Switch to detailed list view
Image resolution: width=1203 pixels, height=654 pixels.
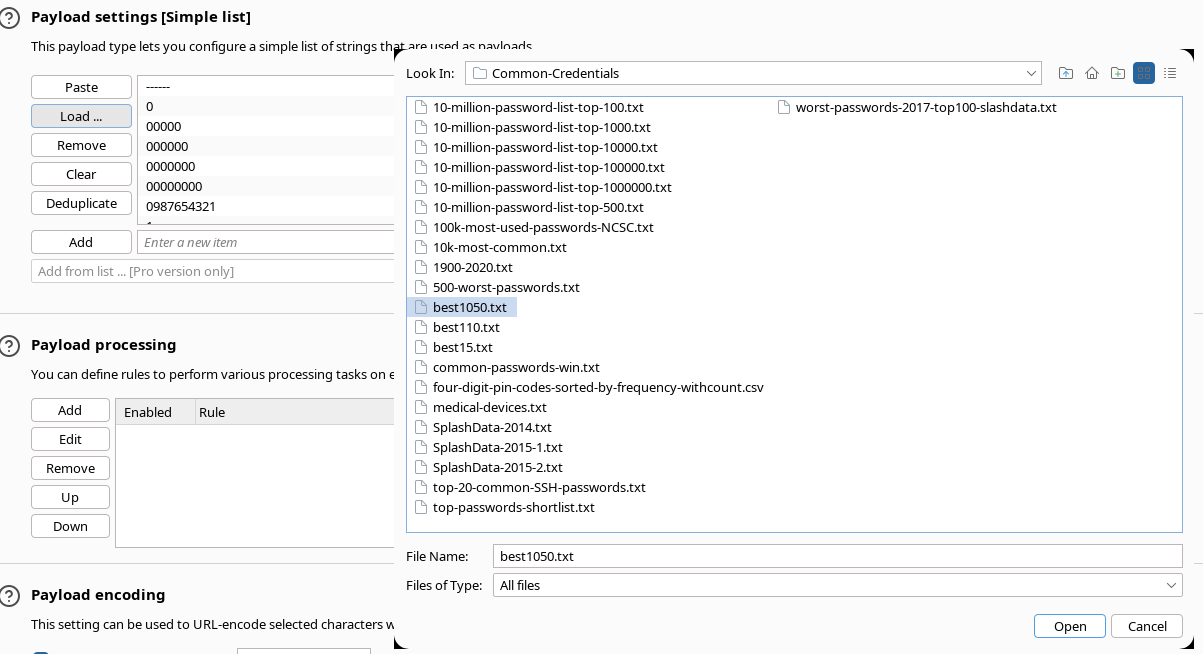tap(1170, 73)
